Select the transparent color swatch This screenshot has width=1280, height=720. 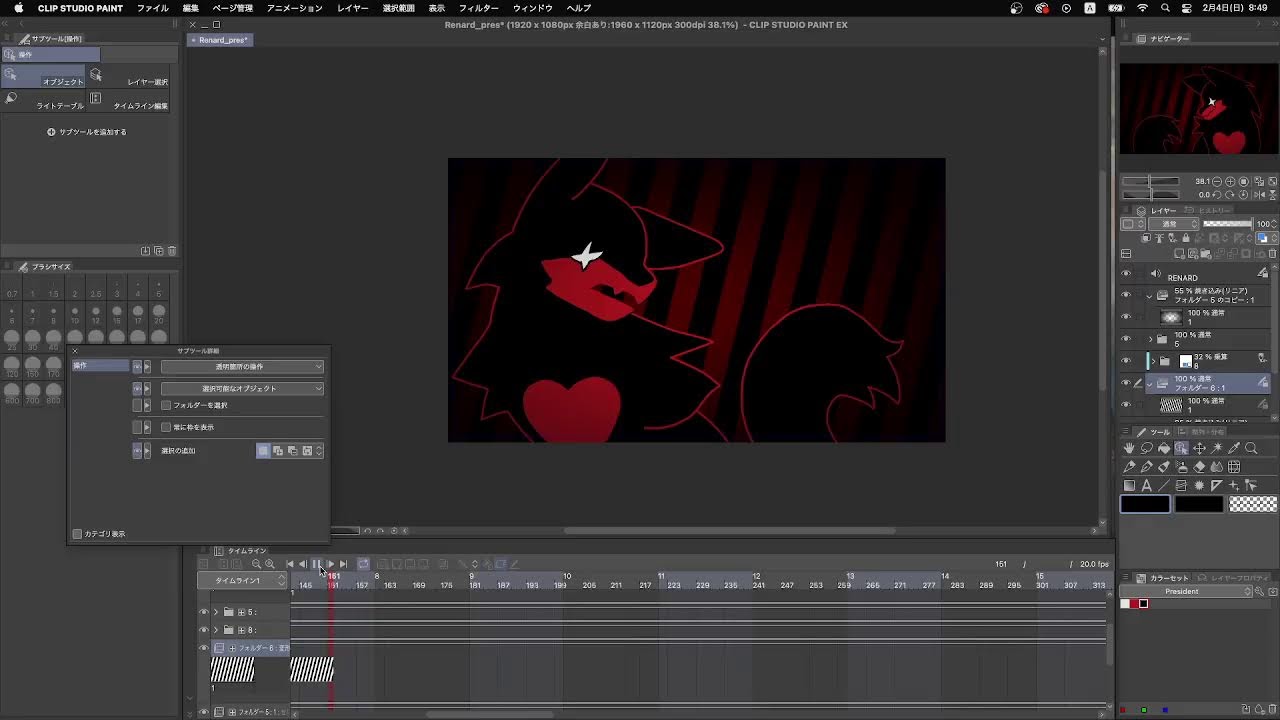(x=1253, y=504)
